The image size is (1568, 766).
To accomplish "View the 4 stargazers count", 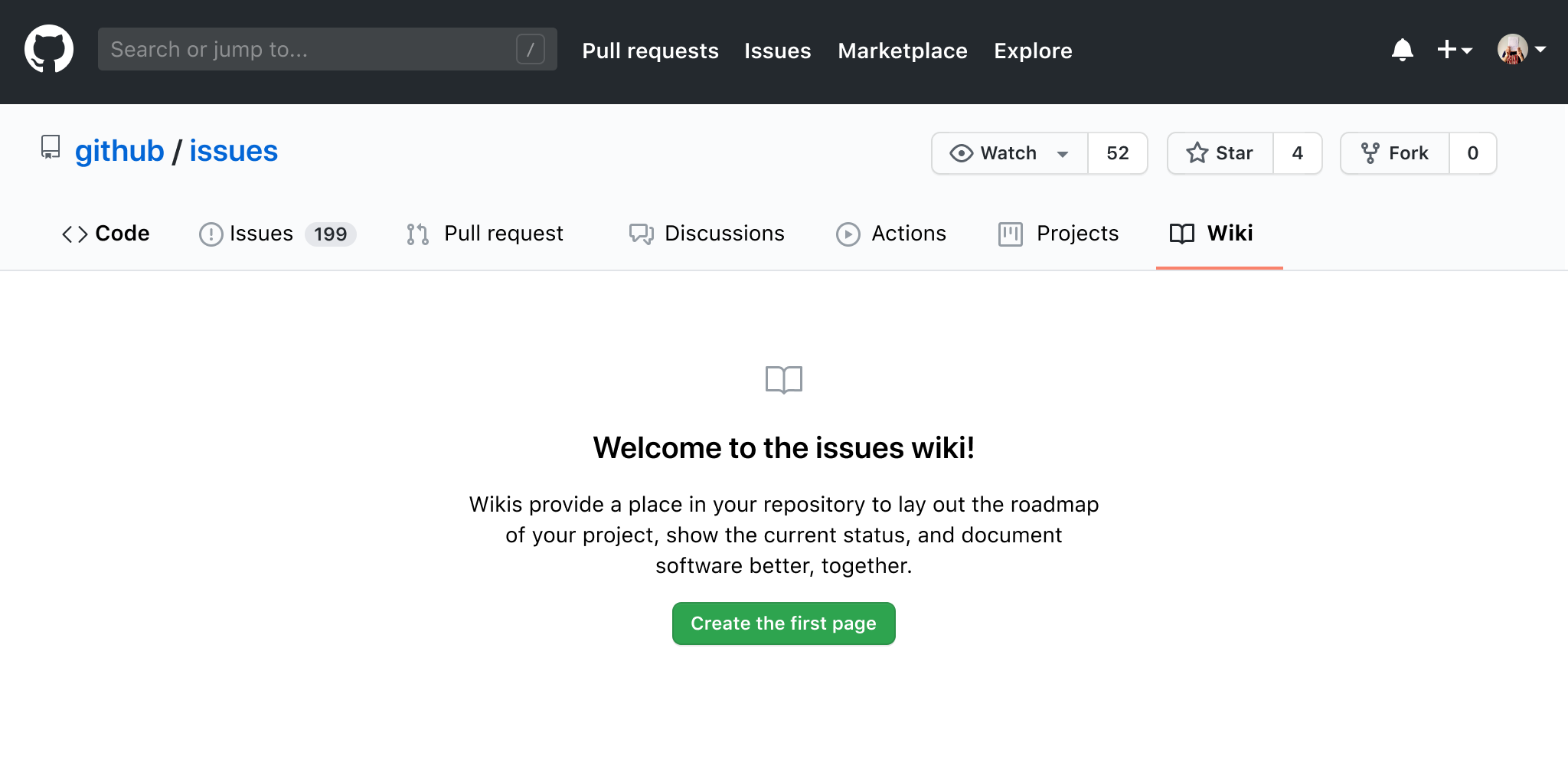I will point(1298,153).
